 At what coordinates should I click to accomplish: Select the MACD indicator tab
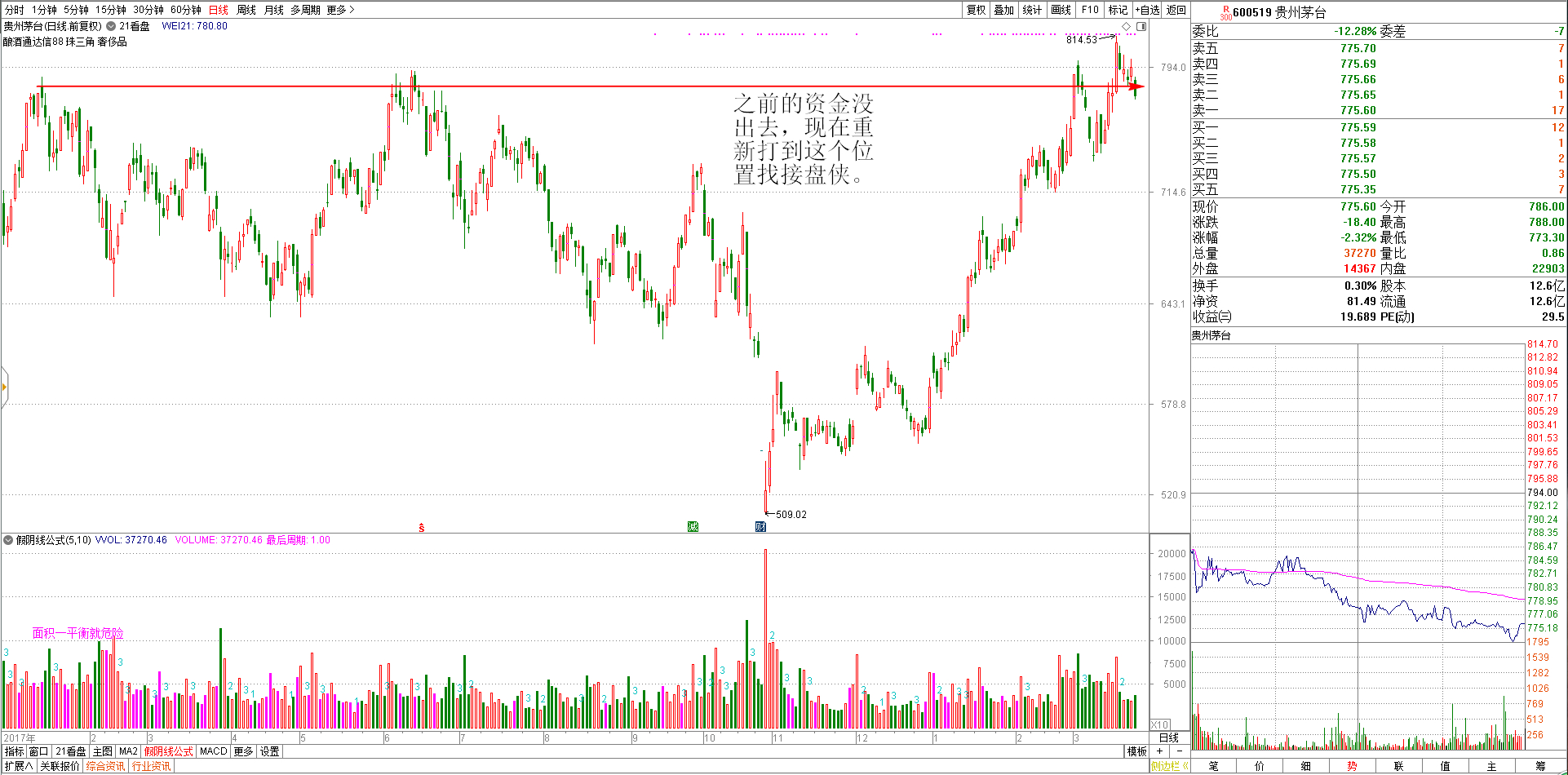[214, 751]
